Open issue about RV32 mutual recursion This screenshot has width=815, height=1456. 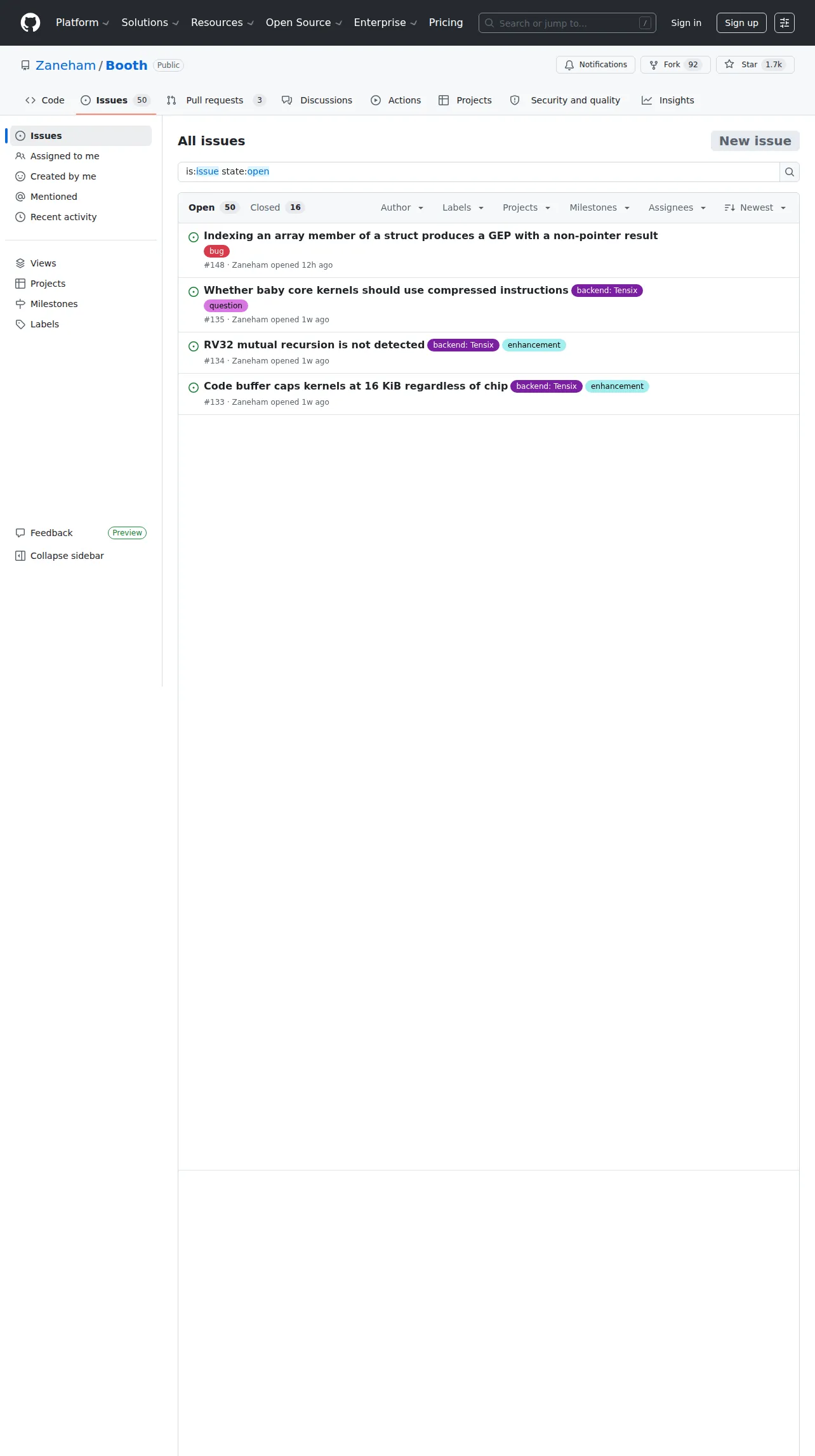[314, 344]
